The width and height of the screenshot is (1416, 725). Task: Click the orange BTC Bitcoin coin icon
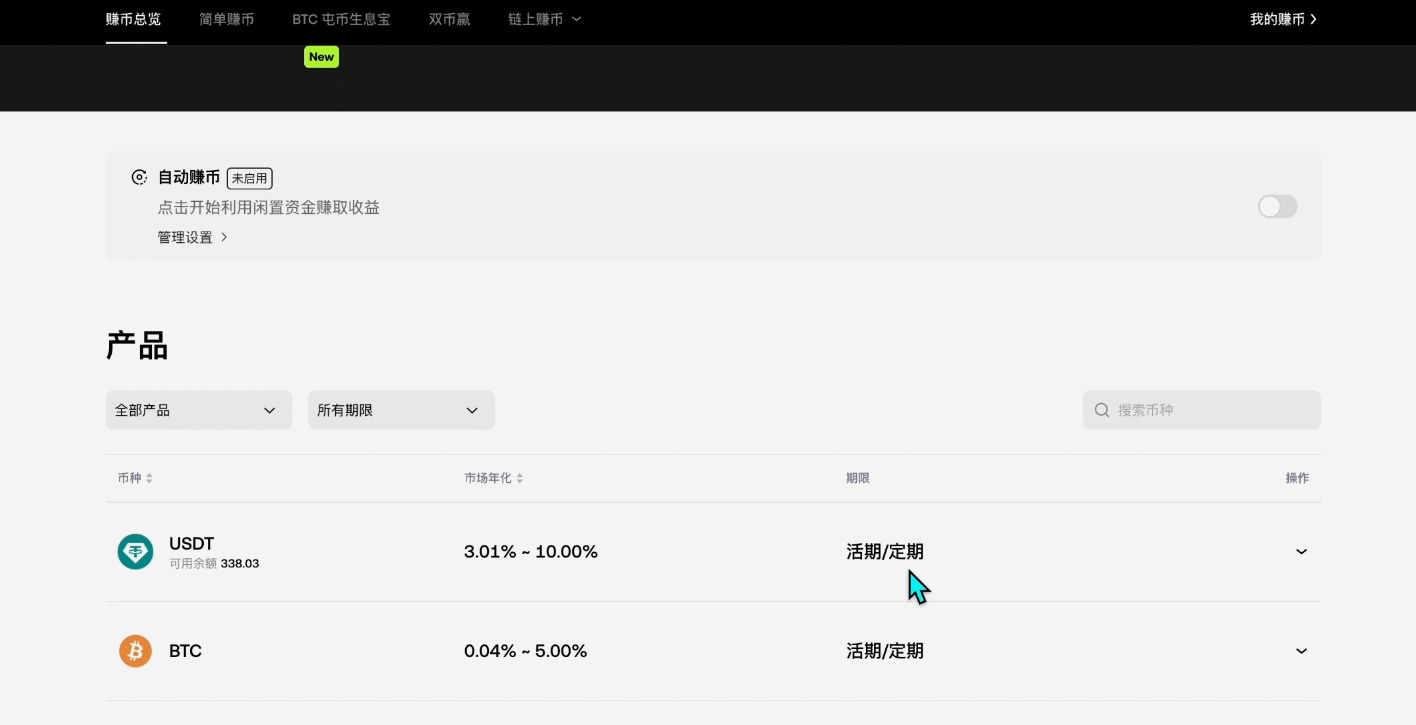[135, 651]
